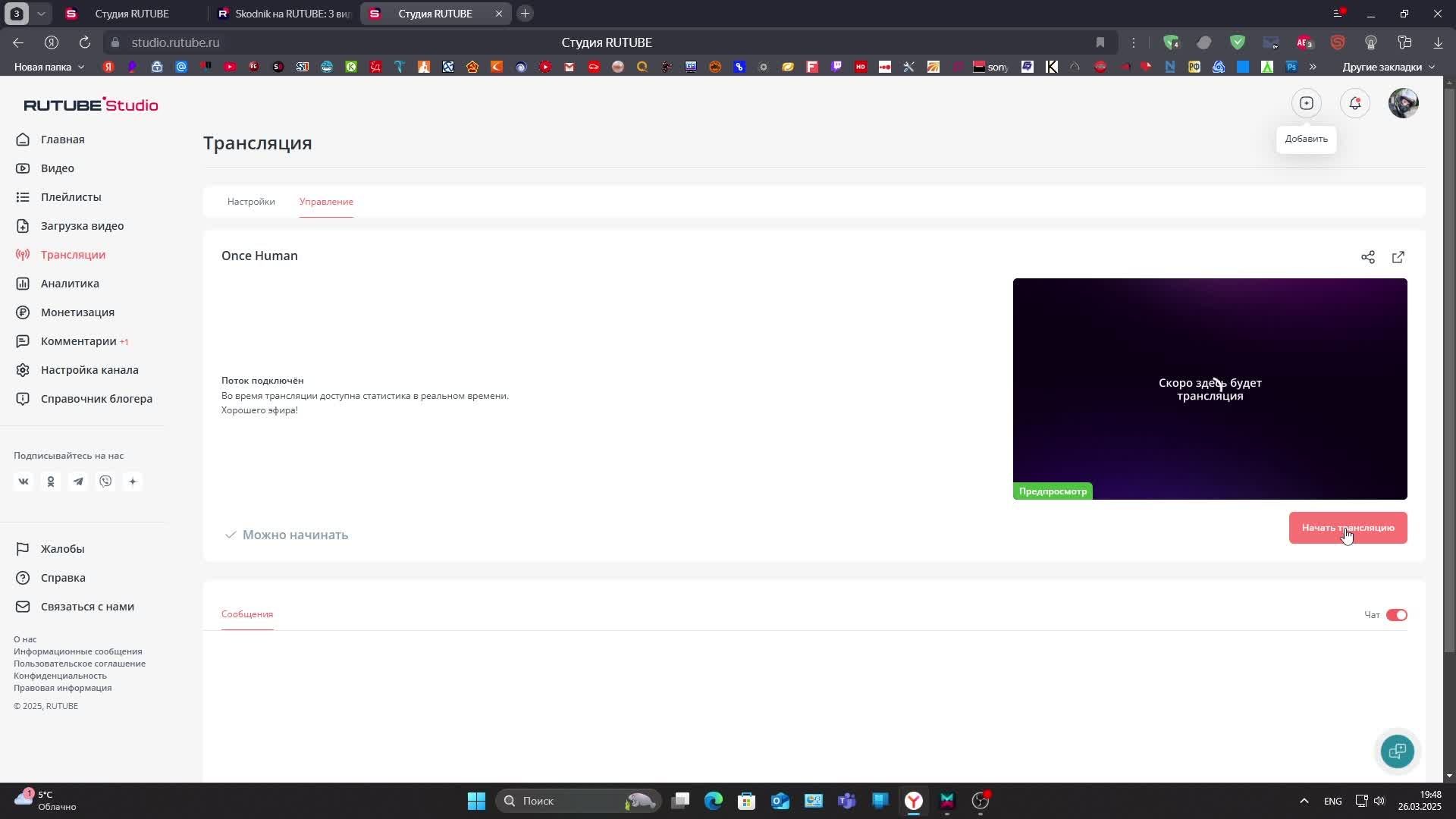This screenshot has height=819, width=1456.
Task: Click the stream preview player
Action: tap(1210, 388)
